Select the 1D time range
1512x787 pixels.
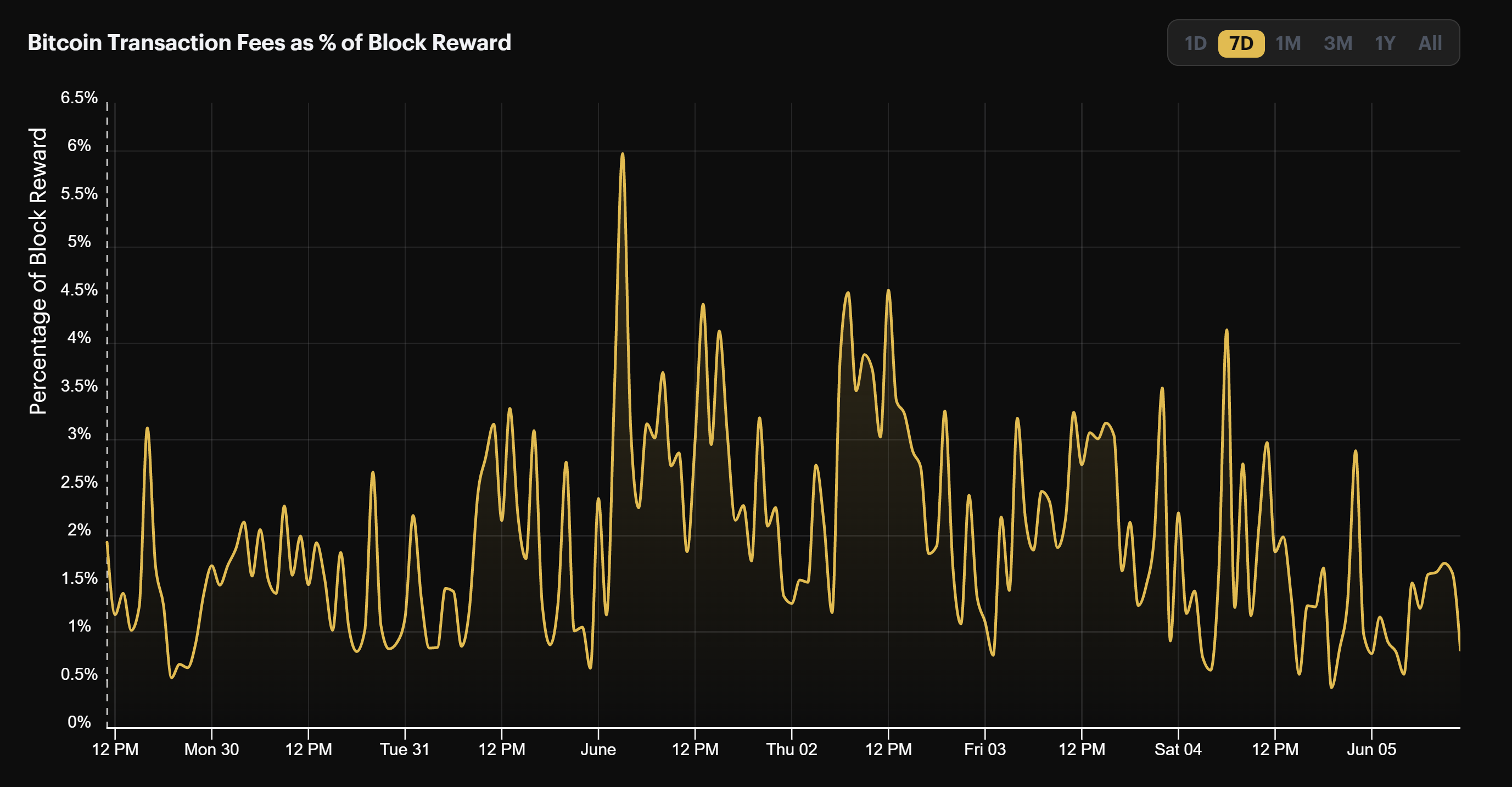coord(1196,43)
